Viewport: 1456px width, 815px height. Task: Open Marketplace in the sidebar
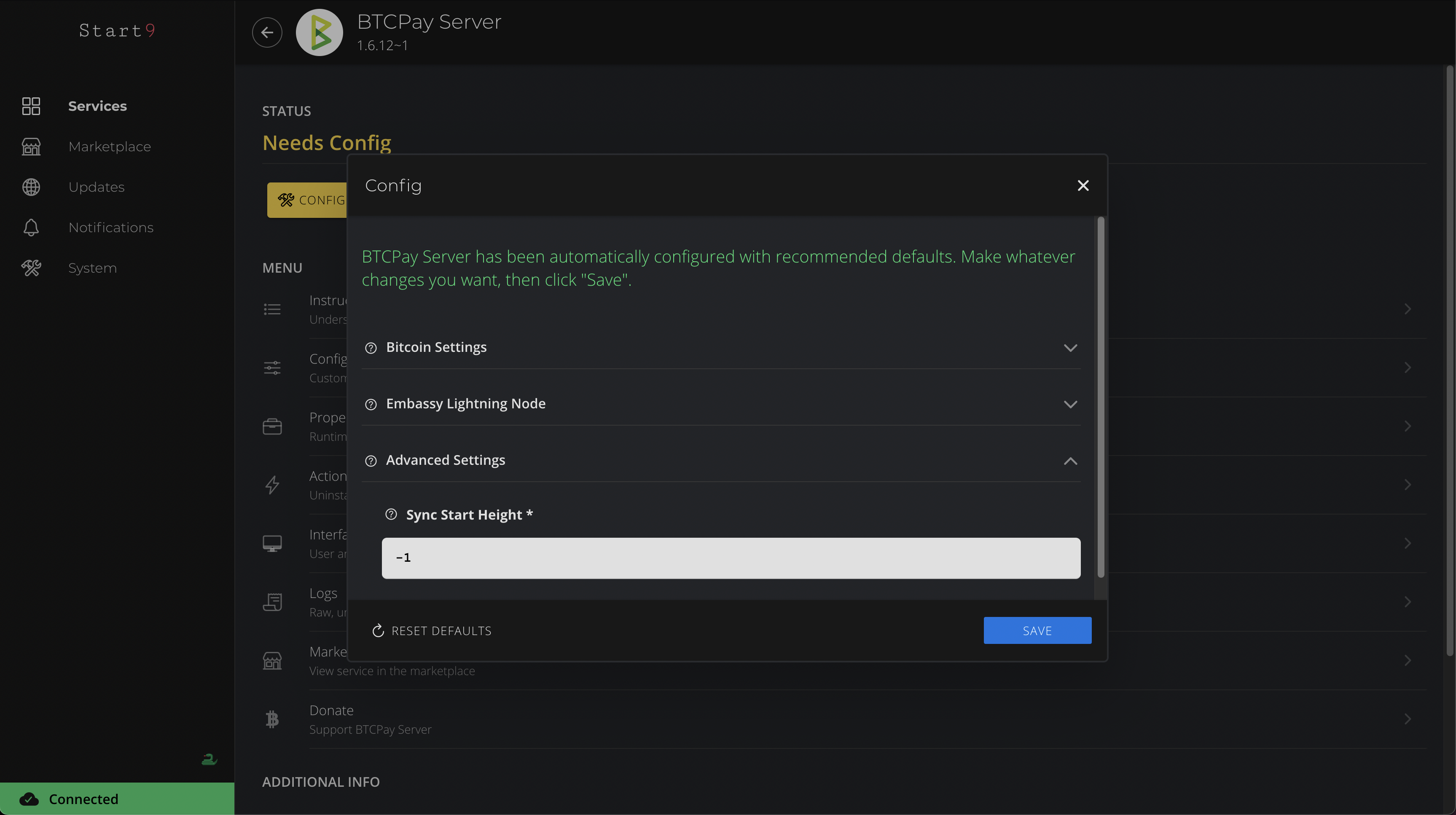109,146
